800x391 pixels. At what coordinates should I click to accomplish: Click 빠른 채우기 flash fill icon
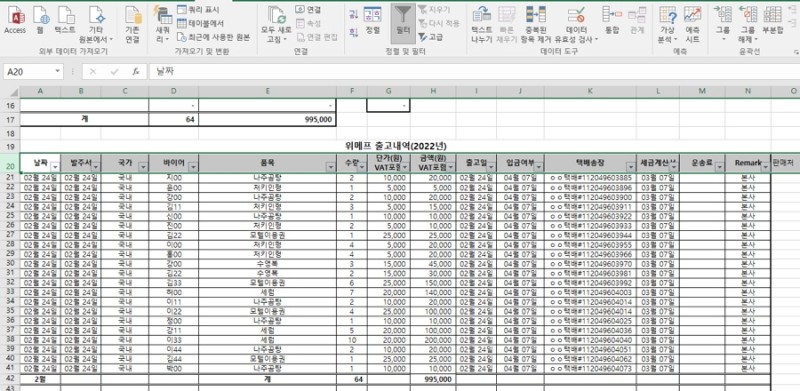(x=507, y=25)
